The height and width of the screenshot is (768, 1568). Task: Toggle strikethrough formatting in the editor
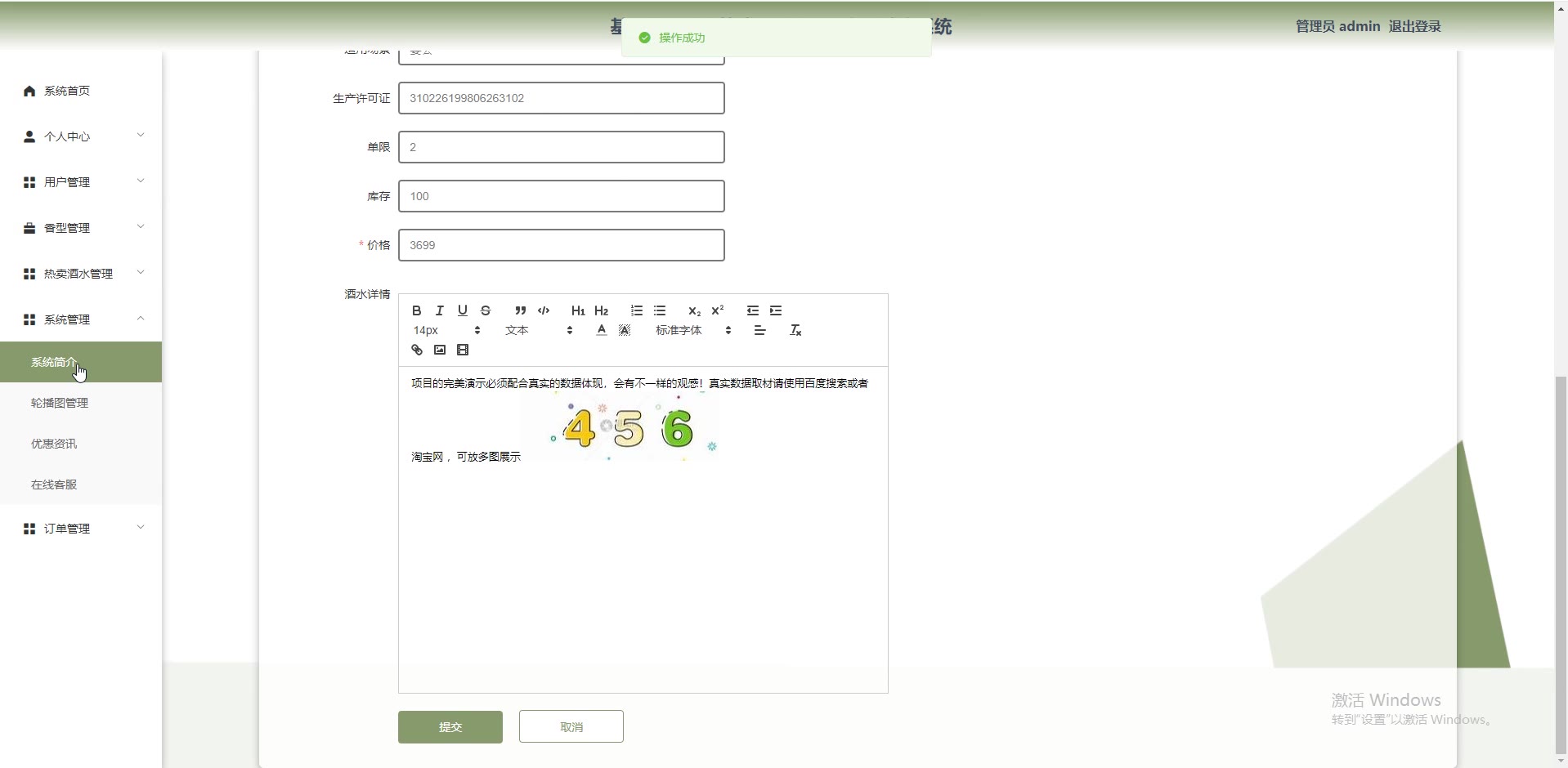point(486,310)
